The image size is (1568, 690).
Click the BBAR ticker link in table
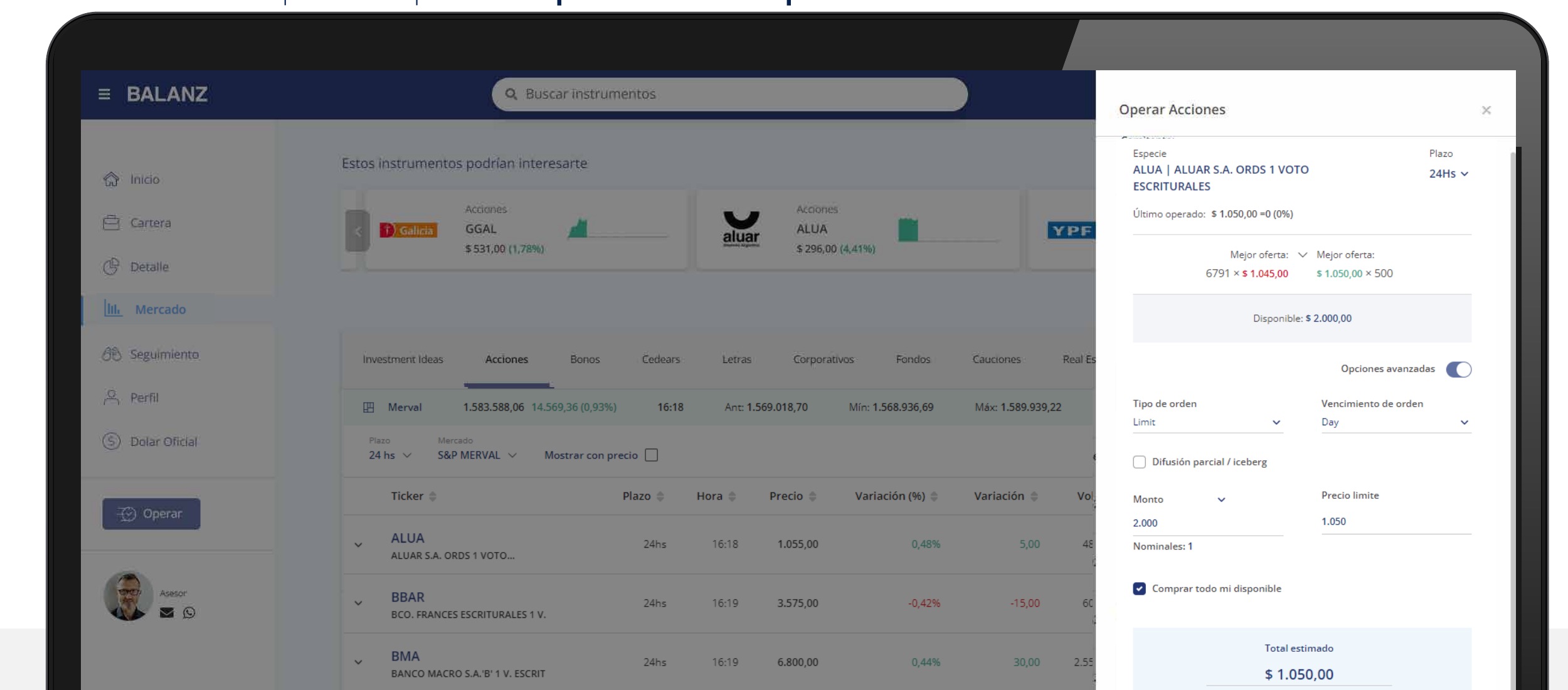[x=408, y=597]
